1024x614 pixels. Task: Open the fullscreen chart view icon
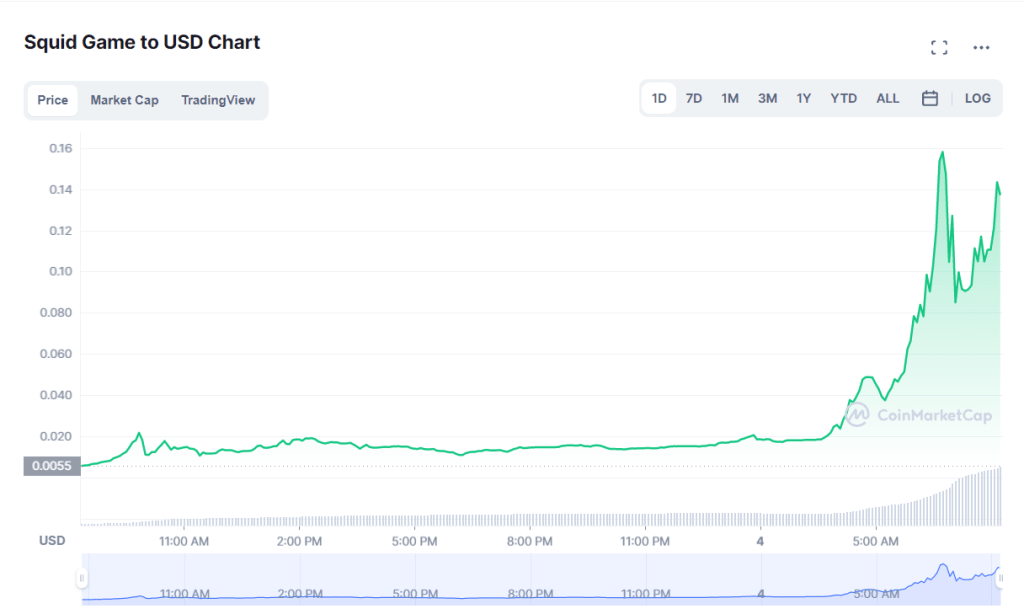pyautogui.click(x=939, y=48)
